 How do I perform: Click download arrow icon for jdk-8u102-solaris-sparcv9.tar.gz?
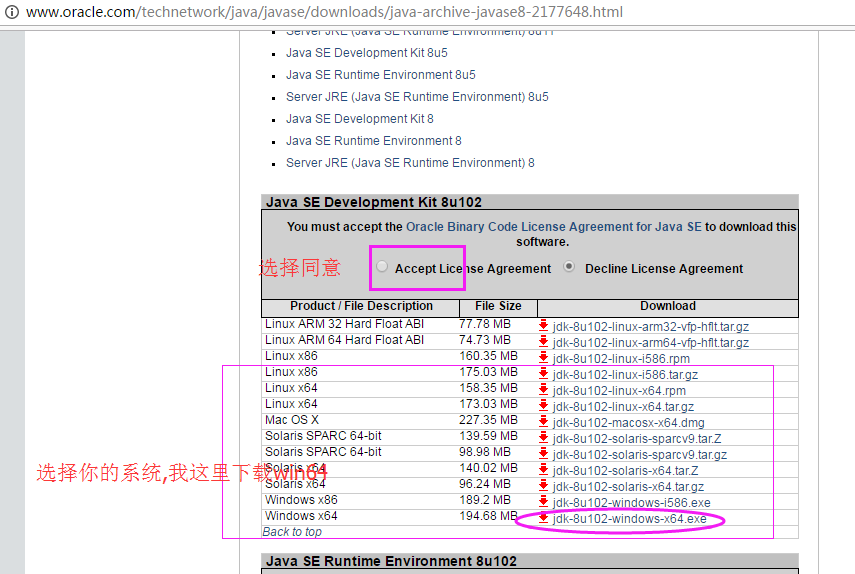(543, 454)
